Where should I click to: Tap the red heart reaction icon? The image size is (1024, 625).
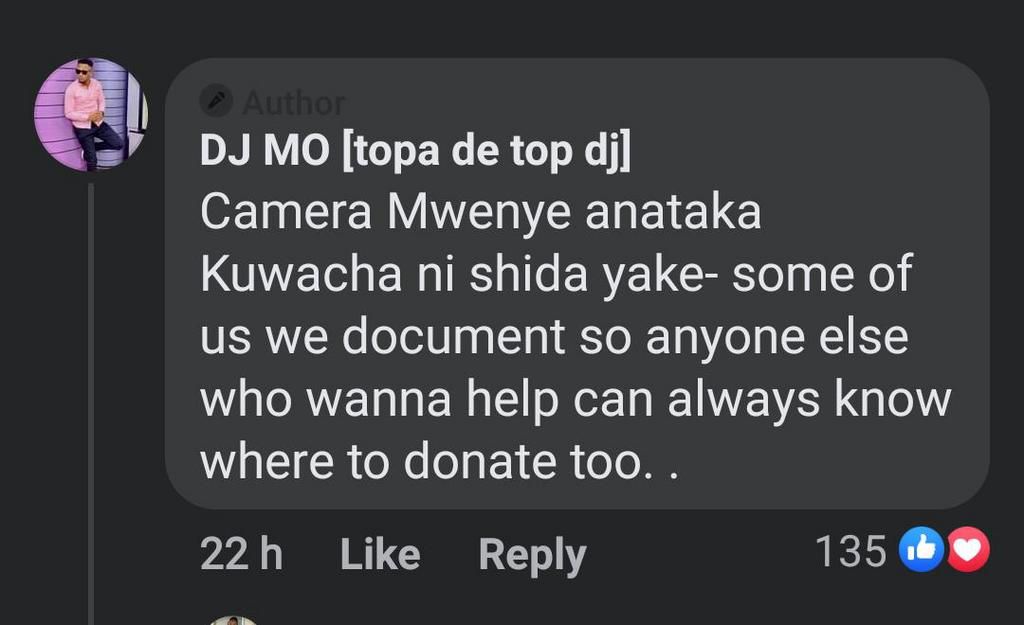point(967,550)
